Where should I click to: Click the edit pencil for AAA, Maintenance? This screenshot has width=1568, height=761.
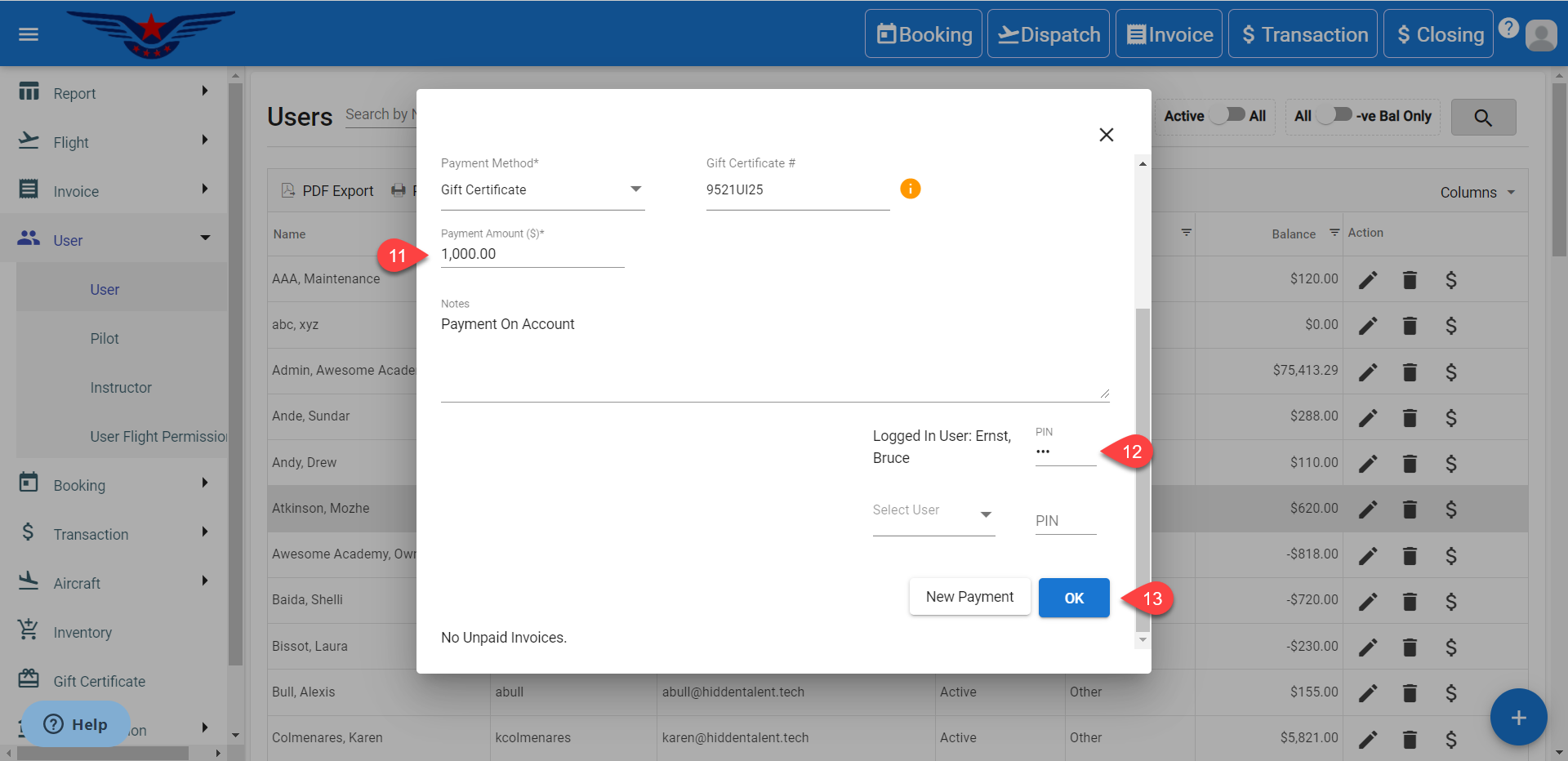[1368, 280]
